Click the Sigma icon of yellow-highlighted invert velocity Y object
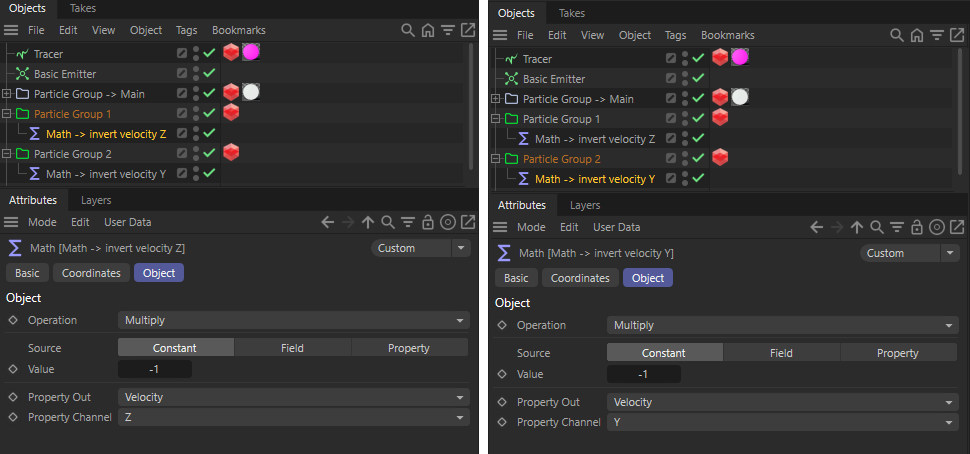Screen dimensions: 970x454 point(523,179)
